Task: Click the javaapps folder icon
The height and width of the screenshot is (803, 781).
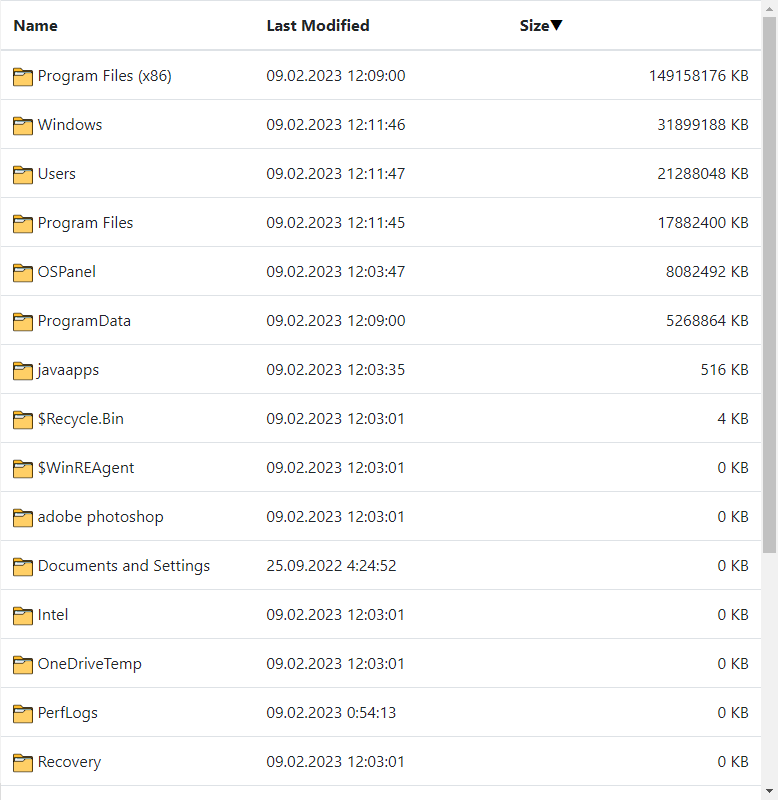Action: point(22,370)
